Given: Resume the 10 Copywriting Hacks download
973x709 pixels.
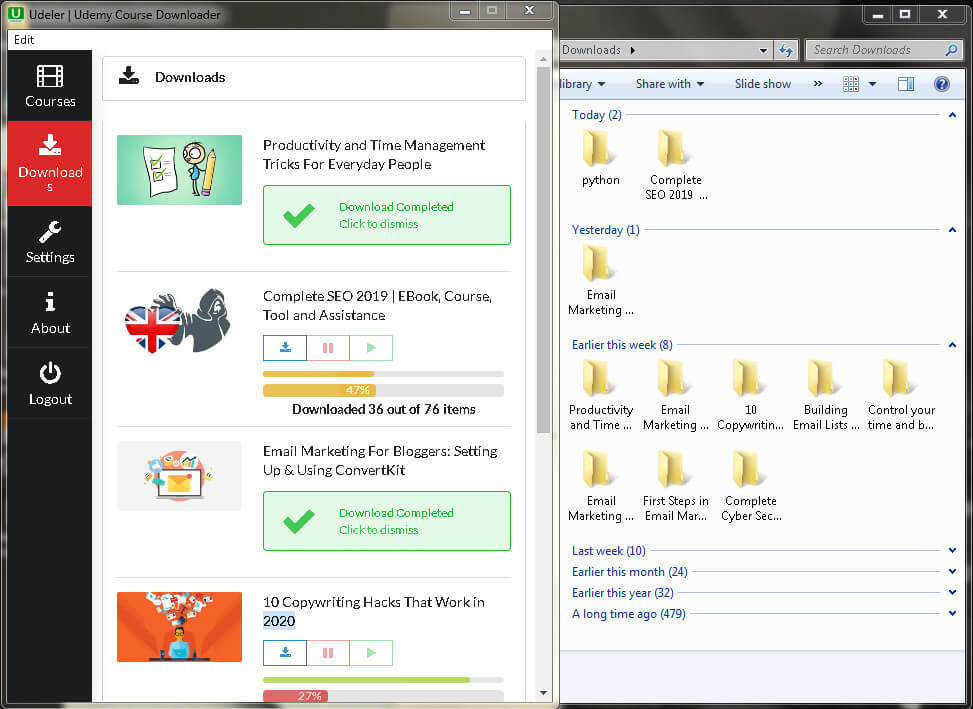Looking at the screenshot, I should (371, 653).
